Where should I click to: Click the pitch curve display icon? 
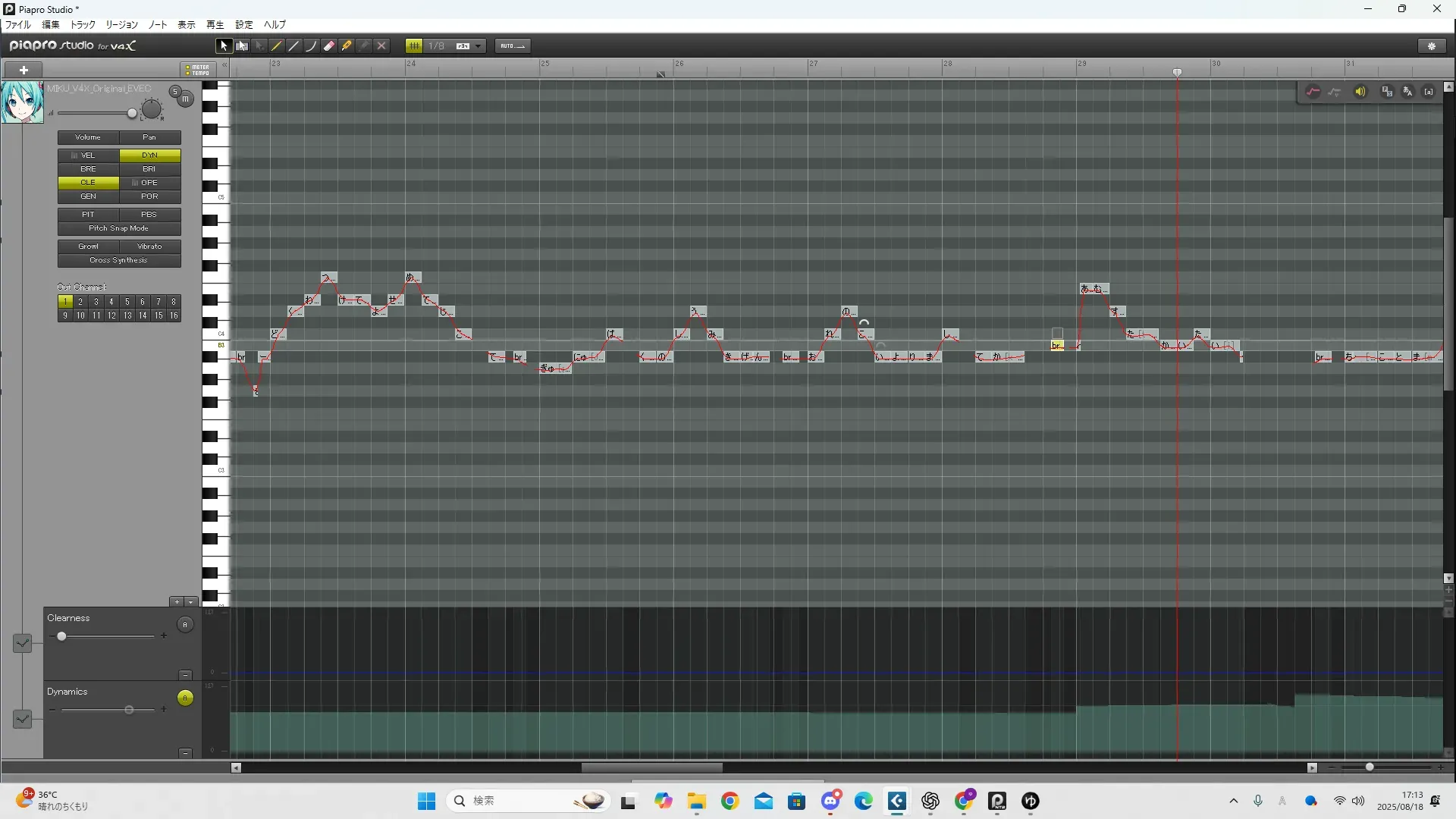[1313, 92]
